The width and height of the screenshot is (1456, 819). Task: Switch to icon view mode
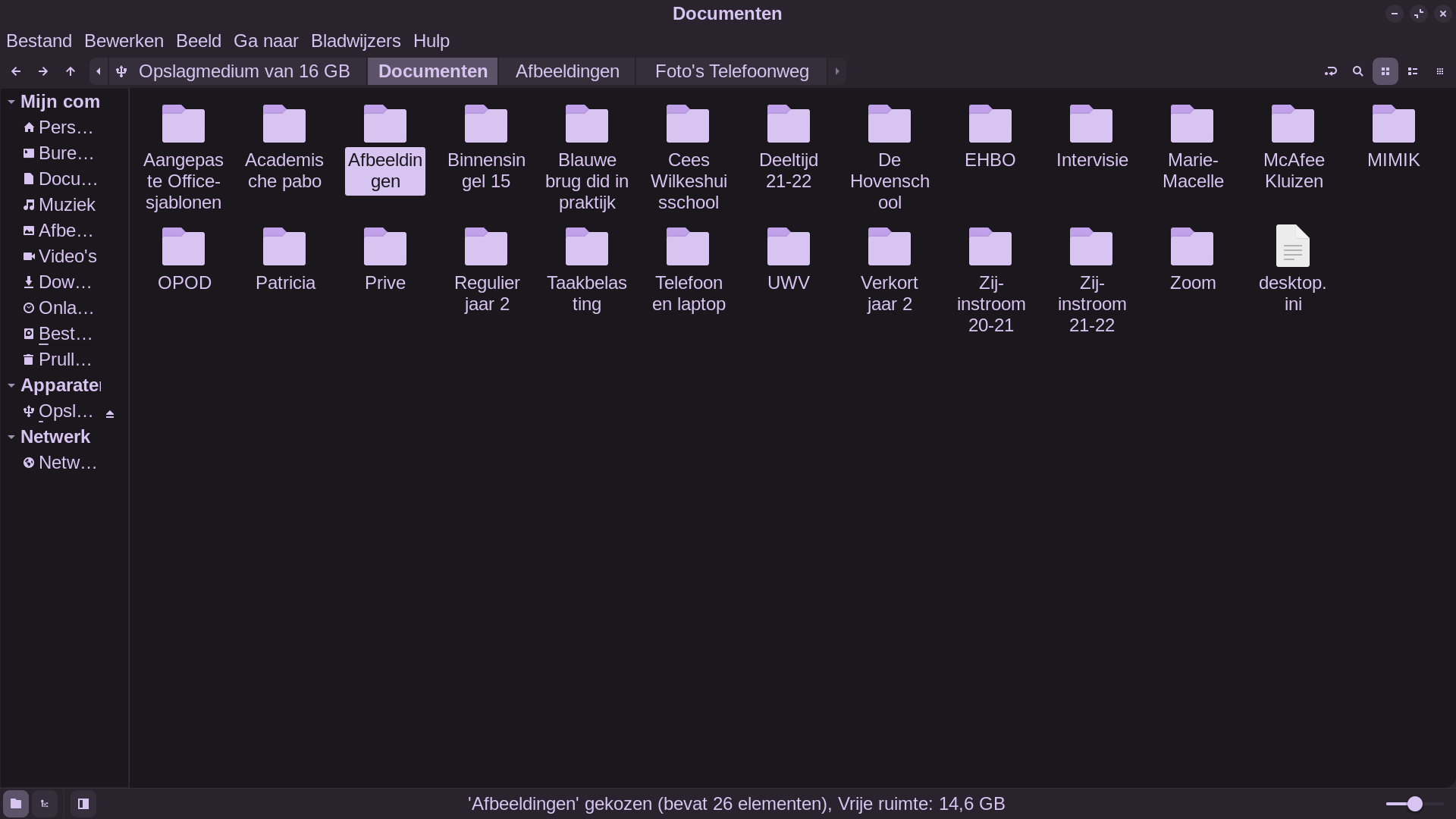pyautogui.click(x=1385, y=71)
